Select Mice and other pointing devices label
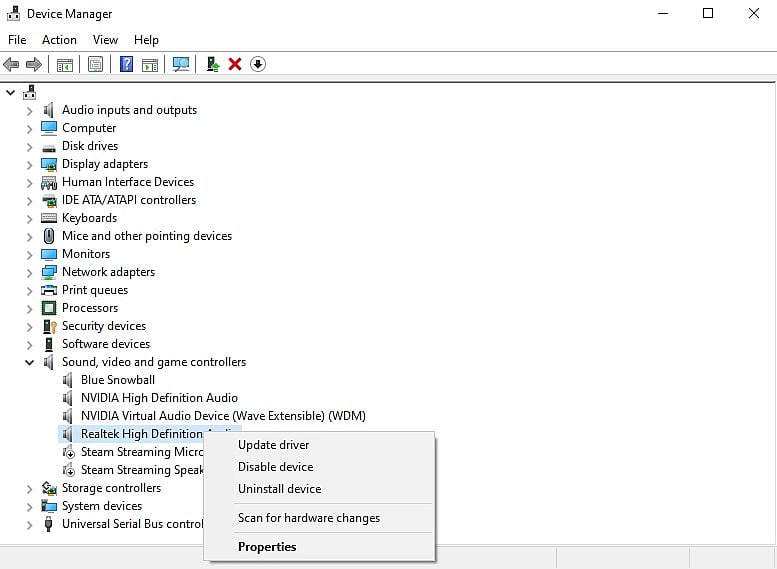 (147, 236)
